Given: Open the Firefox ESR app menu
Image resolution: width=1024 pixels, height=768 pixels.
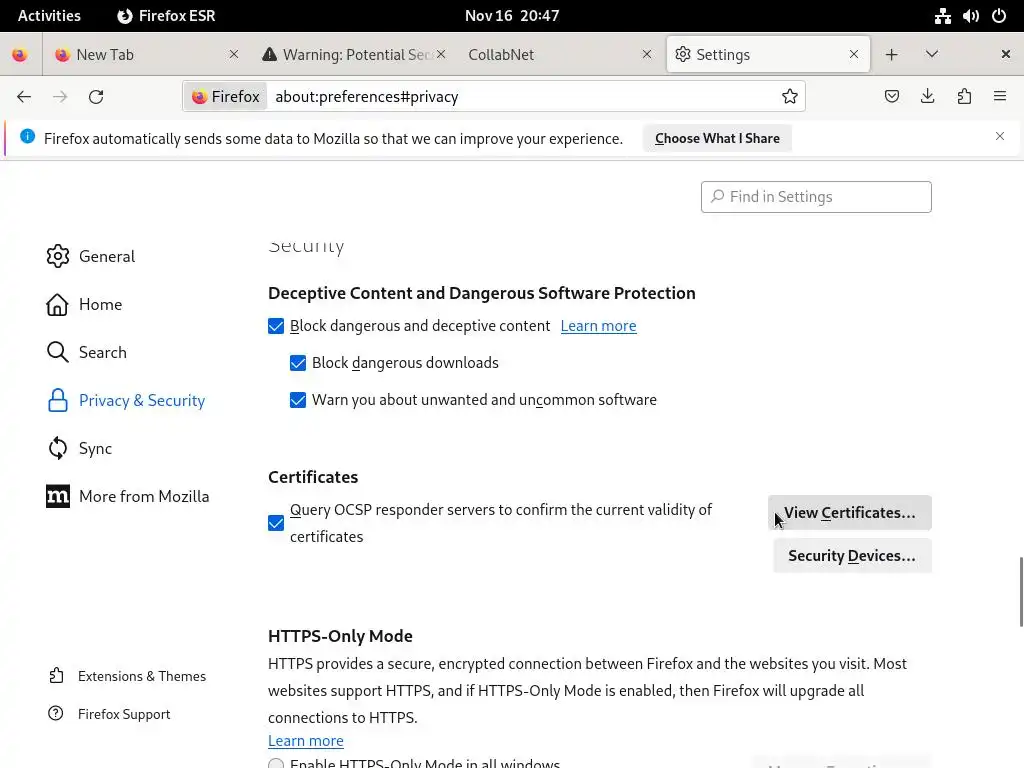Looking at the screenshot, I should pyautogui.click(x=166, y=15).
